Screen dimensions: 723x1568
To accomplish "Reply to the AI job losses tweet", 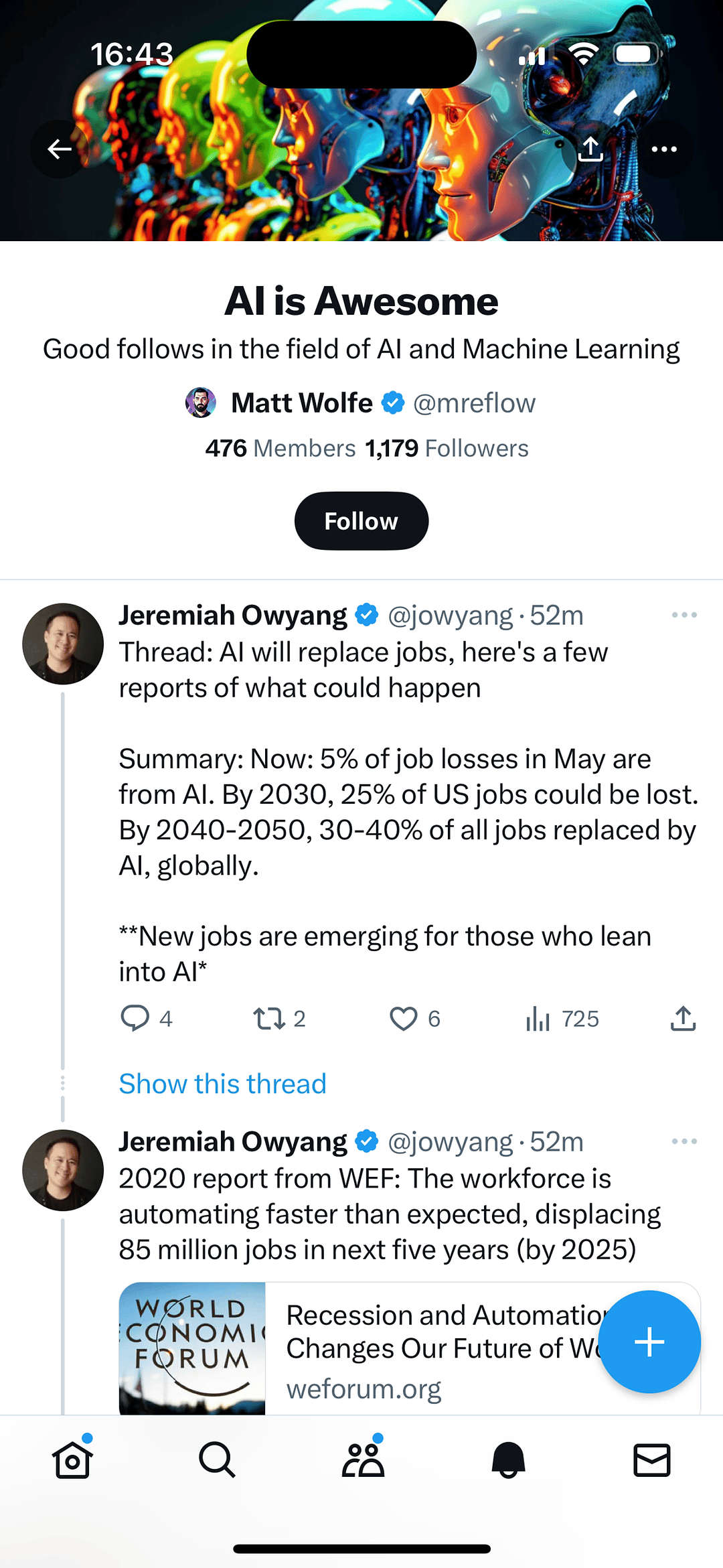I will coord(135,1018).
